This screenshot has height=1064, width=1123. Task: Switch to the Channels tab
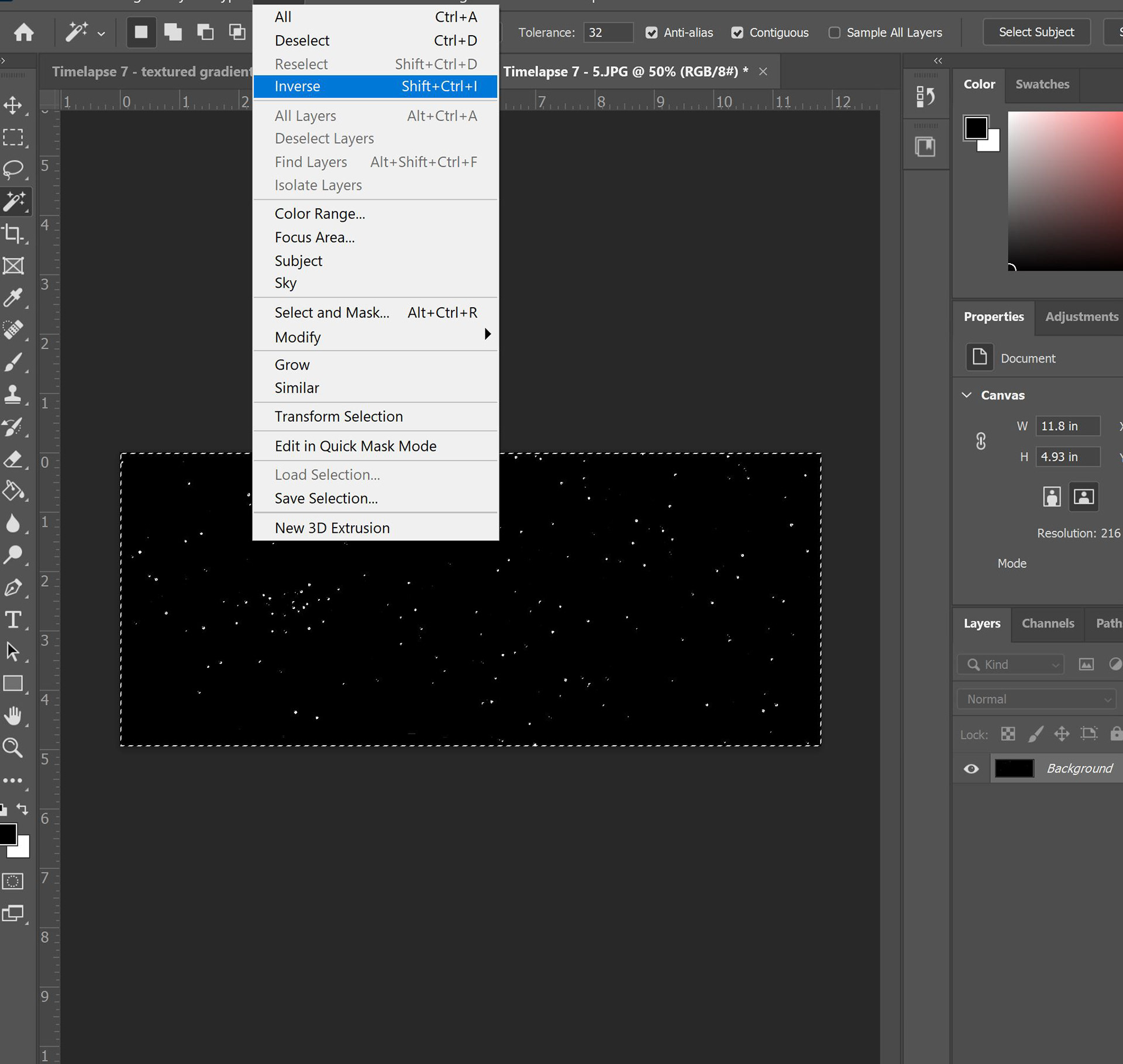click(x=1047, y=624)
